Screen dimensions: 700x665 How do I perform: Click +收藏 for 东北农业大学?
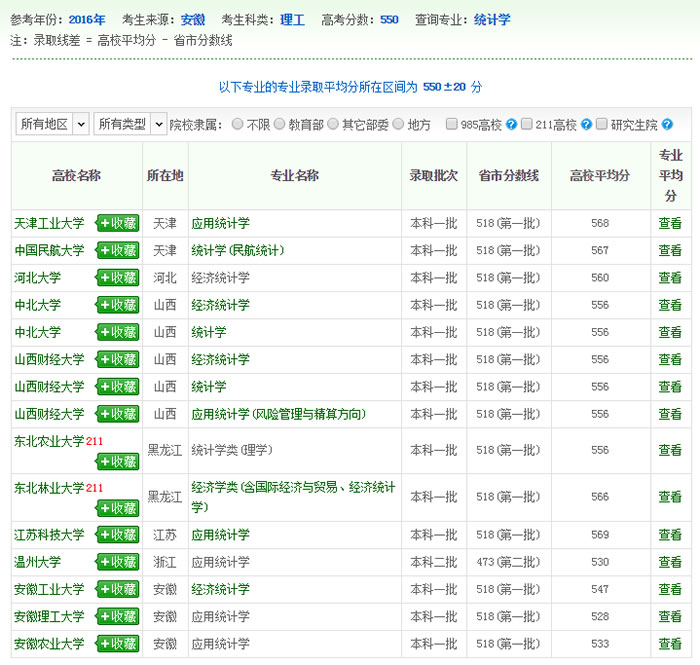118,461
